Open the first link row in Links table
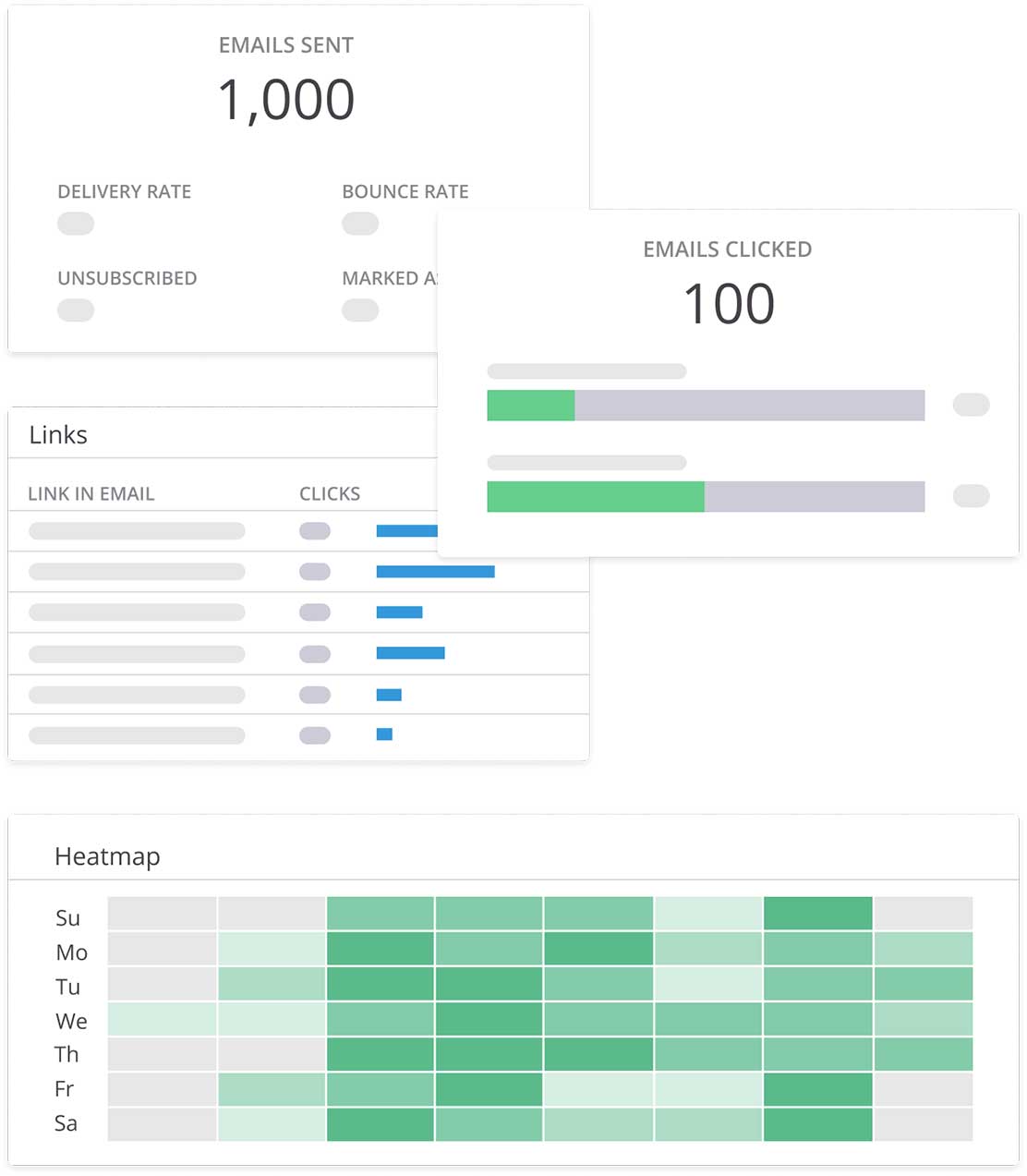The height and width of the screenshot is (1176, 1027). click(x=137, y=531)
